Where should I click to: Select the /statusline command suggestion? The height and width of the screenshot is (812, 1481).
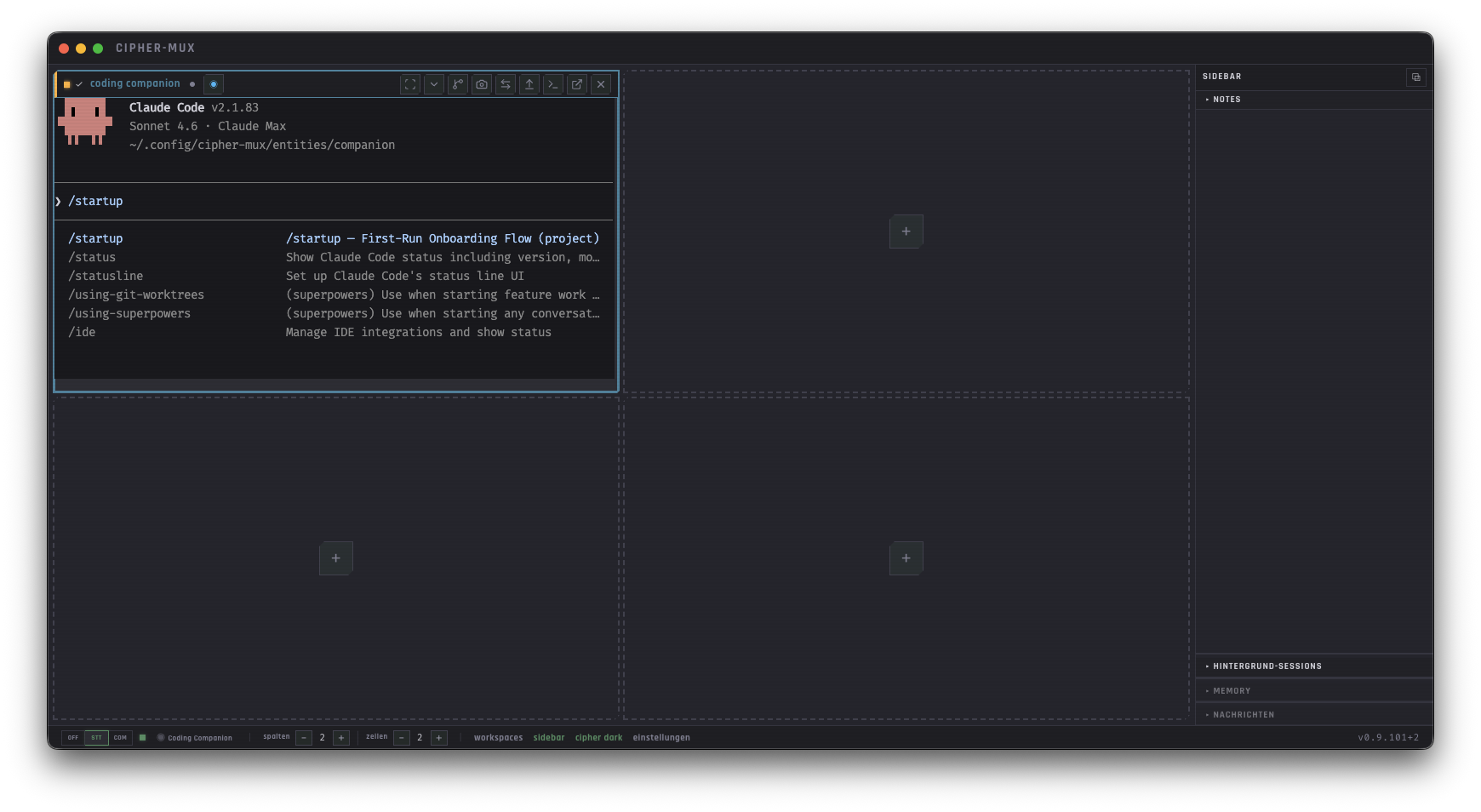pyautogui.click(x=334, y=276)
